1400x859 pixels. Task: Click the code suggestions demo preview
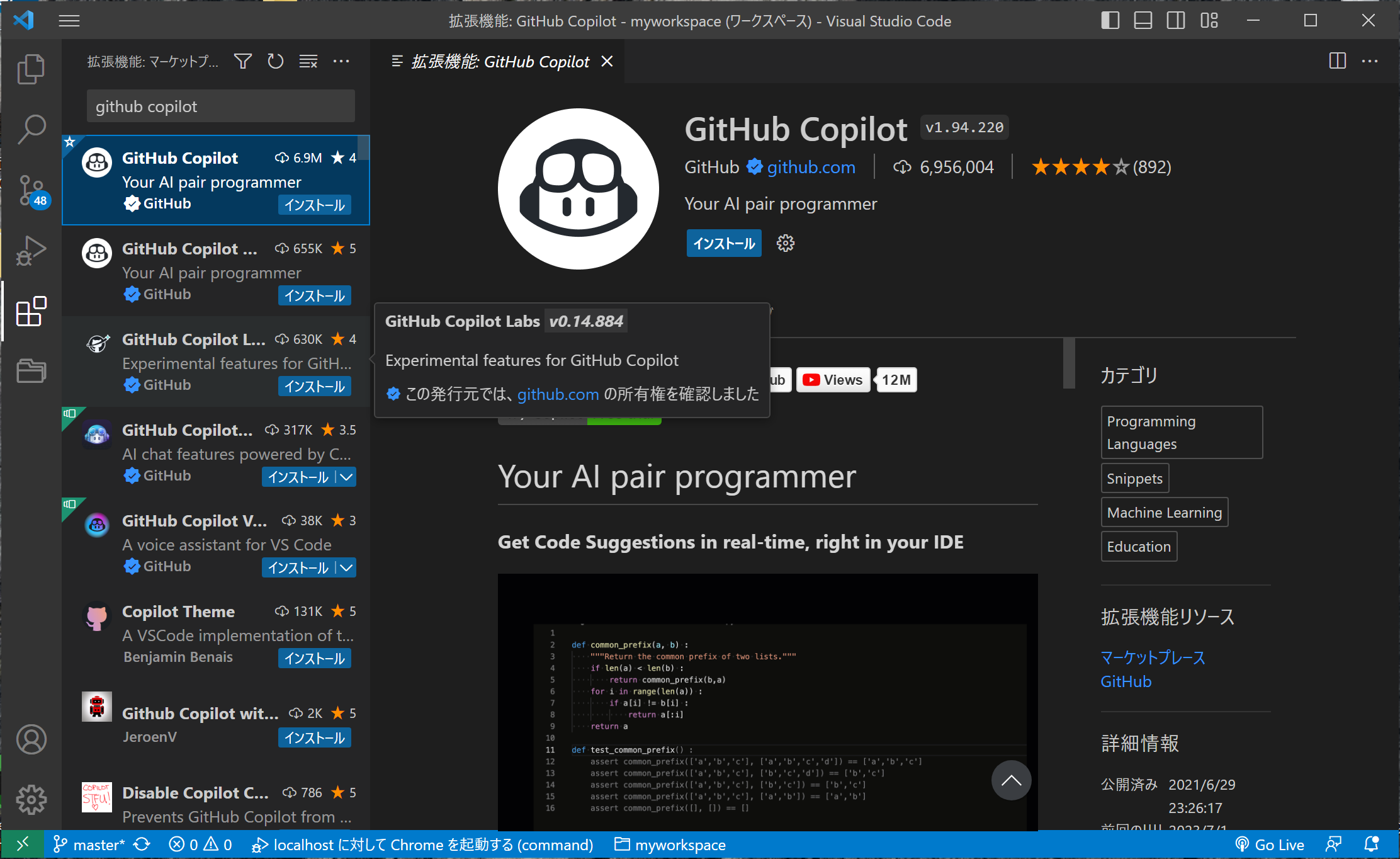(x=767, y=702)
